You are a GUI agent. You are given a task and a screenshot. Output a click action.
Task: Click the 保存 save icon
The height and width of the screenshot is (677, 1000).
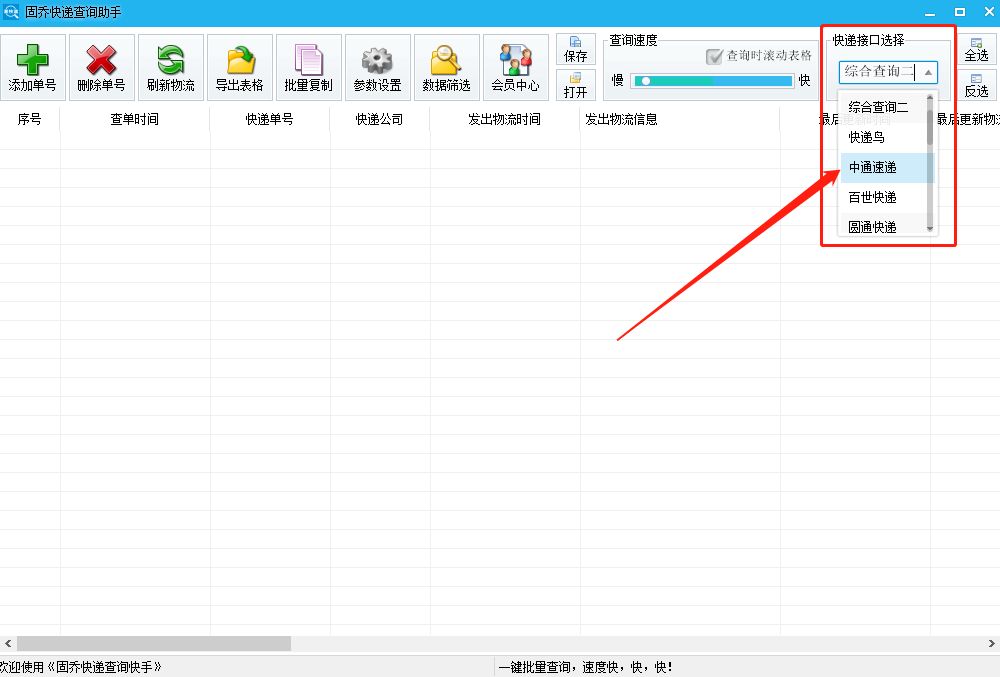coord(575,48)
